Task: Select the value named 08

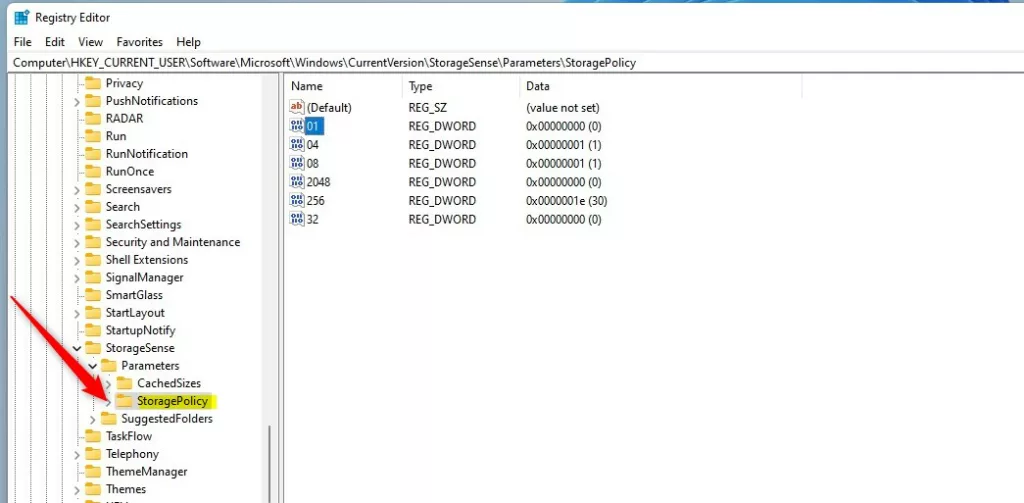Action: coord(312,163)
